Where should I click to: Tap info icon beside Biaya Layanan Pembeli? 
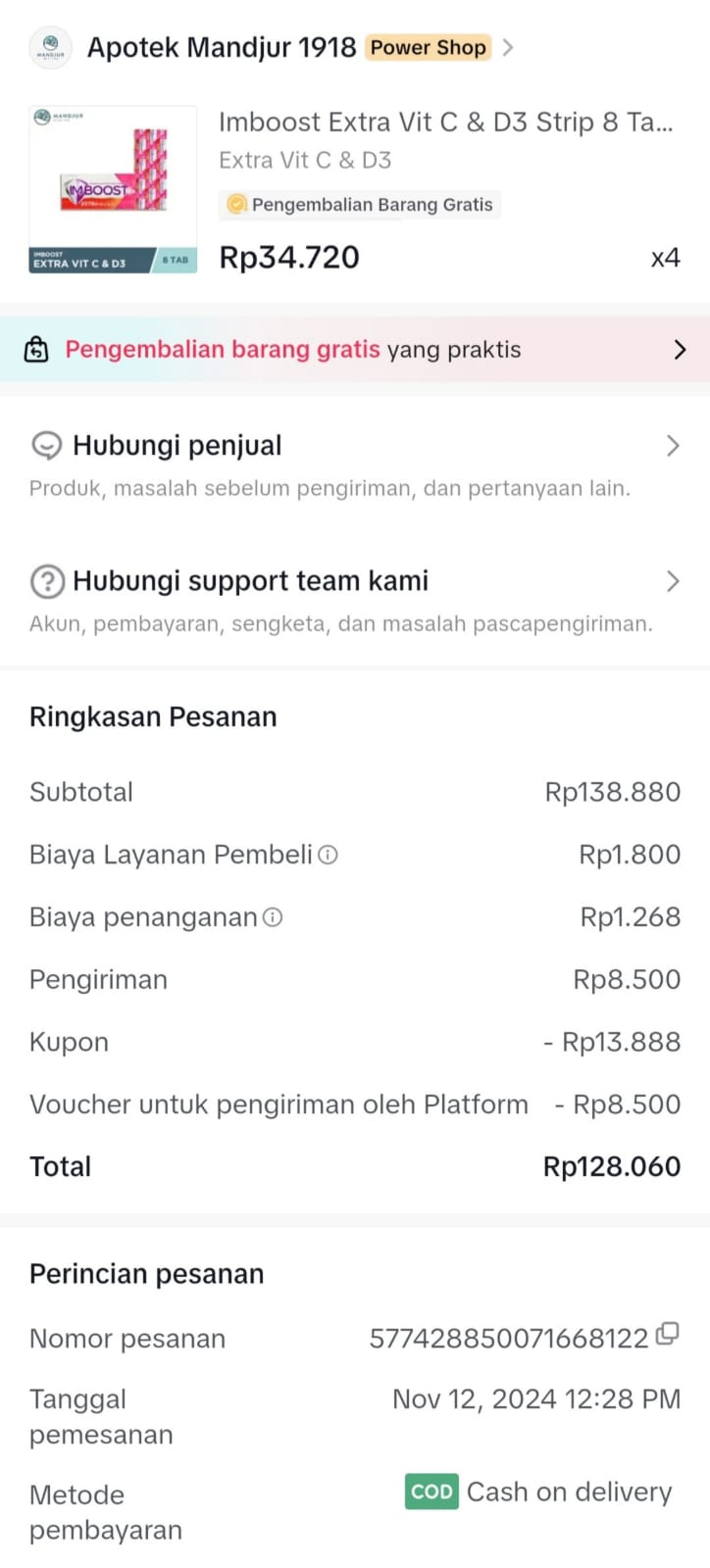click(x=329, y=855)
